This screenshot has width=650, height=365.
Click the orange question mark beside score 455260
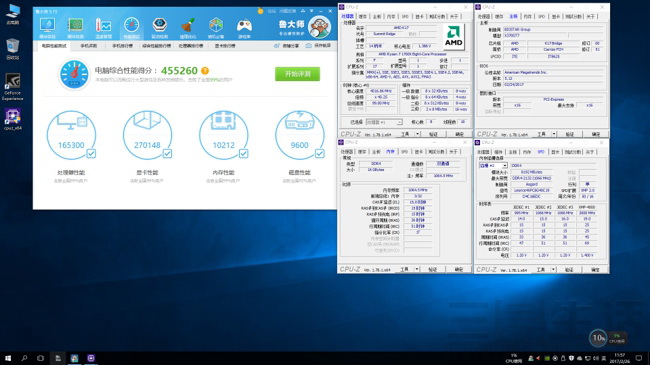[205, 71]
